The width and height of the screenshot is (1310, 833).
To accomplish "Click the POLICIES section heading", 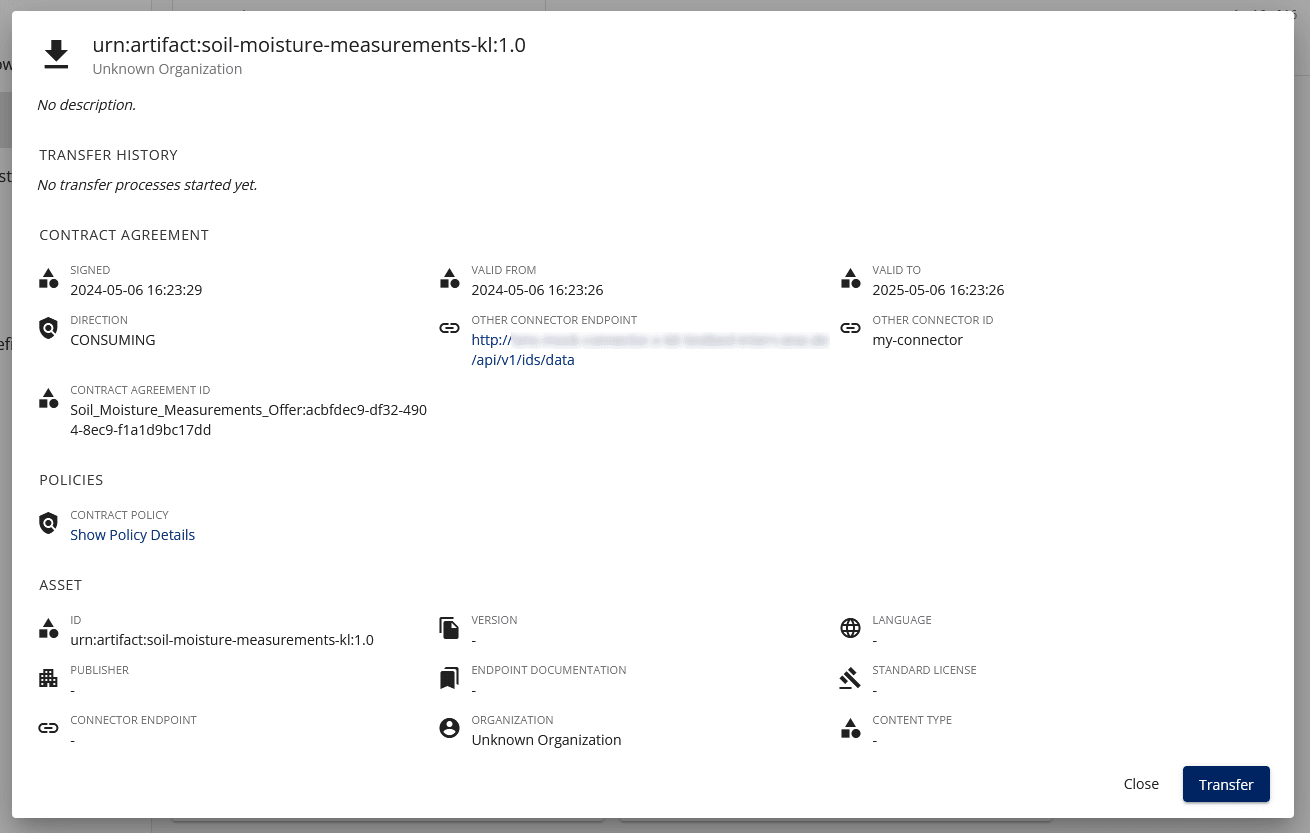I will point(71,480).
